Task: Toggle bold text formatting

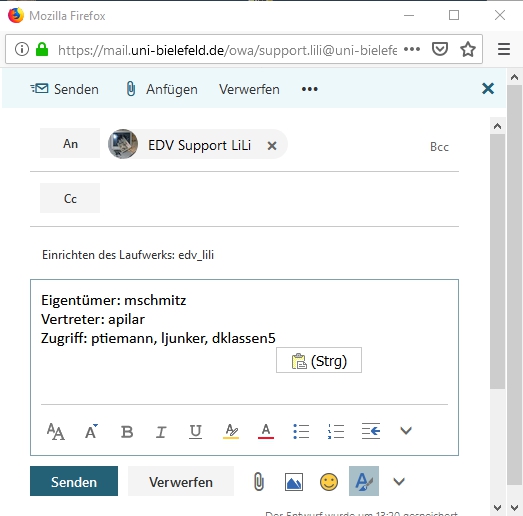Action: coord(127,432)
